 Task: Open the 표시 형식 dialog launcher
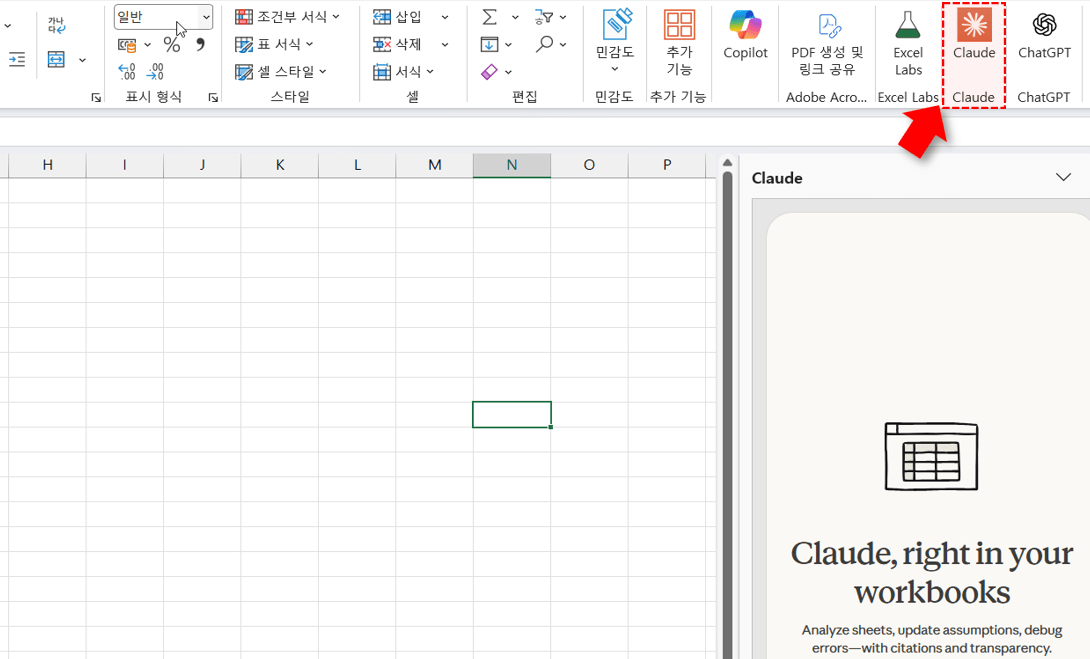point(211,96)
